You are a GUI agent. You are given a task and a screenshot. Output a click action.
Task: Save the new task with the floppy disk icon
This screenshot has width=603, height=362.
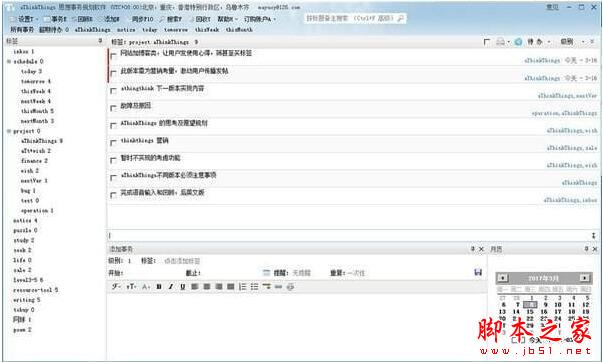478,272
